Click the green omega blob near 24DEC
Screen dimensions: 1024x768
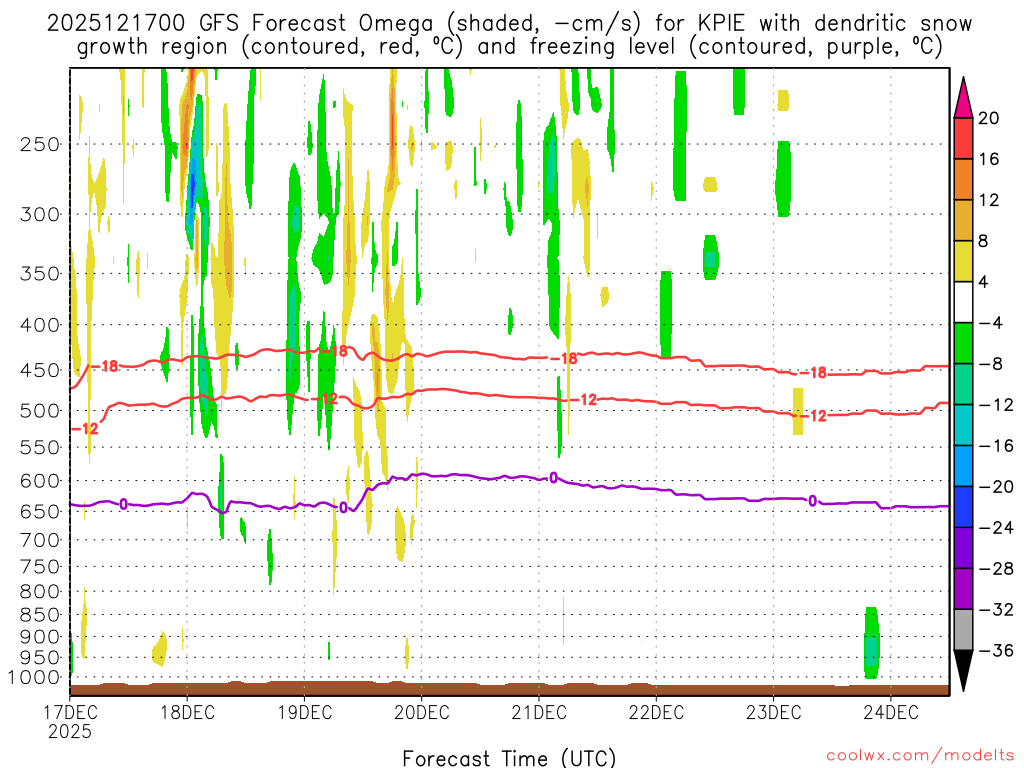coord(871,643)
